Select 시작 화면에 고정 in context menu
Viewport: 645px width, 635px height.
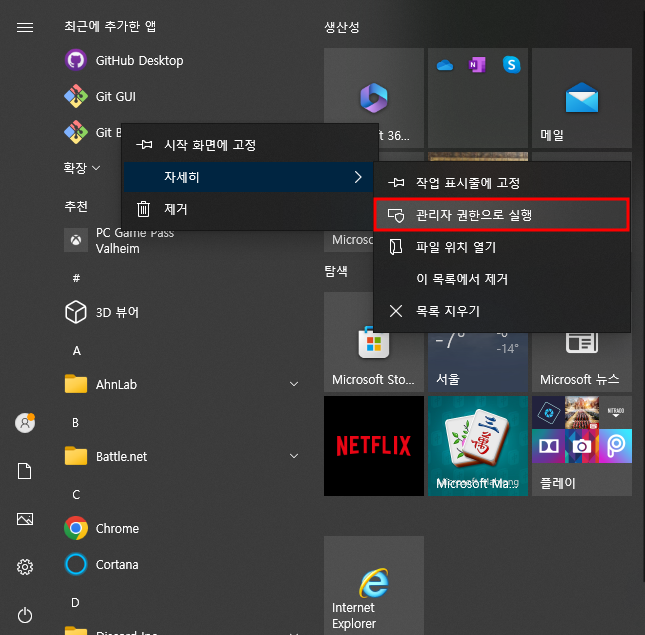(x=249, y=145)
